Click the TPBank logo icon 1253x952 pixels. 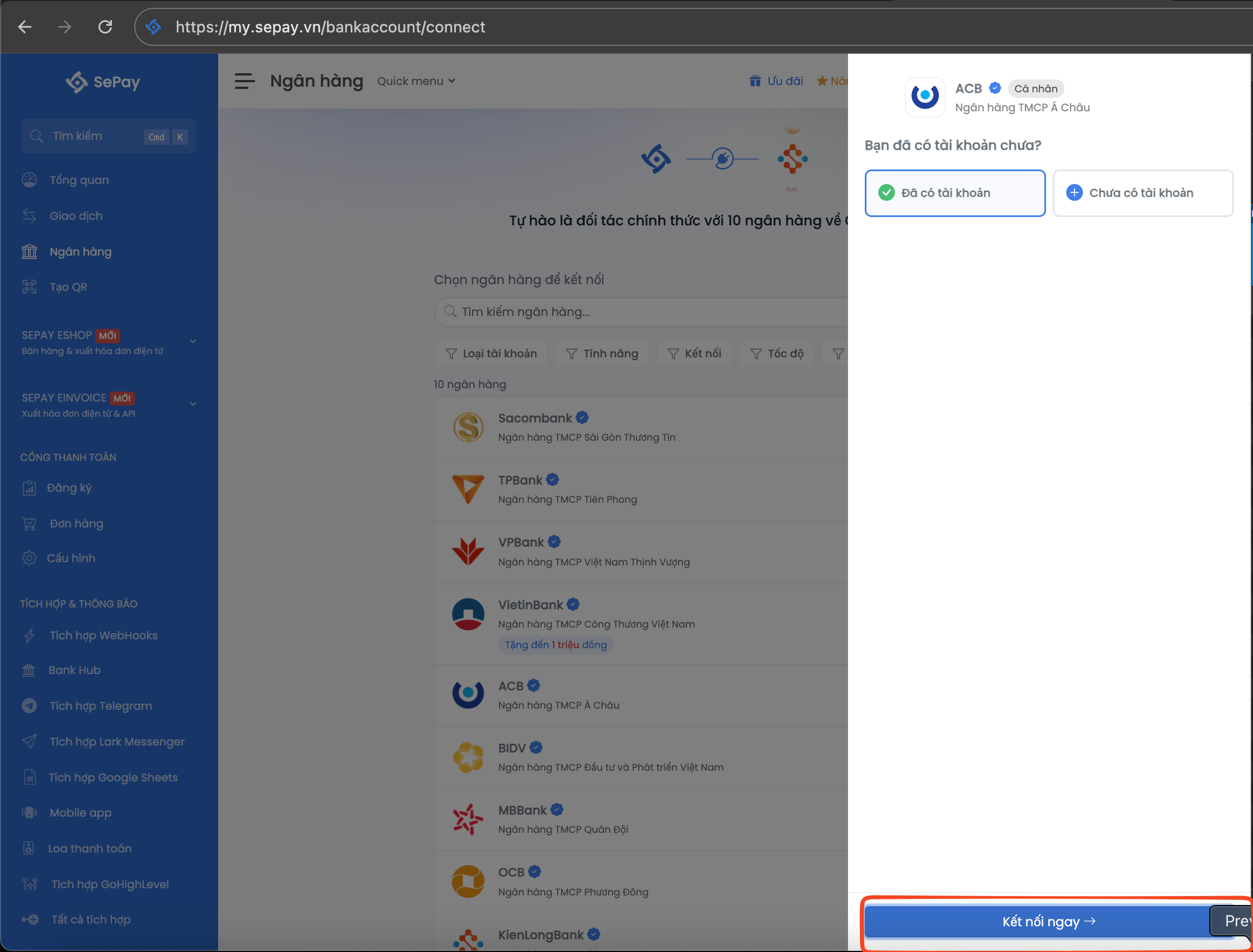[468, 489]
